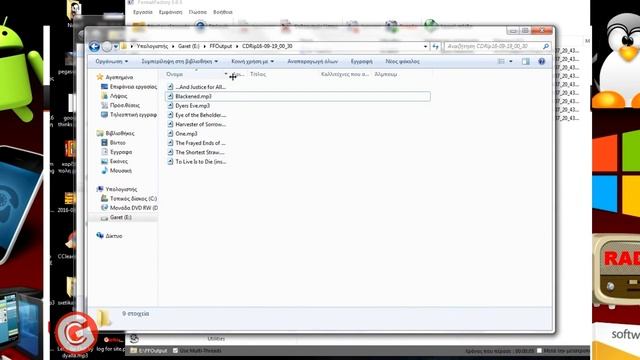Click the search magnifier icon
Viewport: 640px width, 360px height.
coord(546,47)
